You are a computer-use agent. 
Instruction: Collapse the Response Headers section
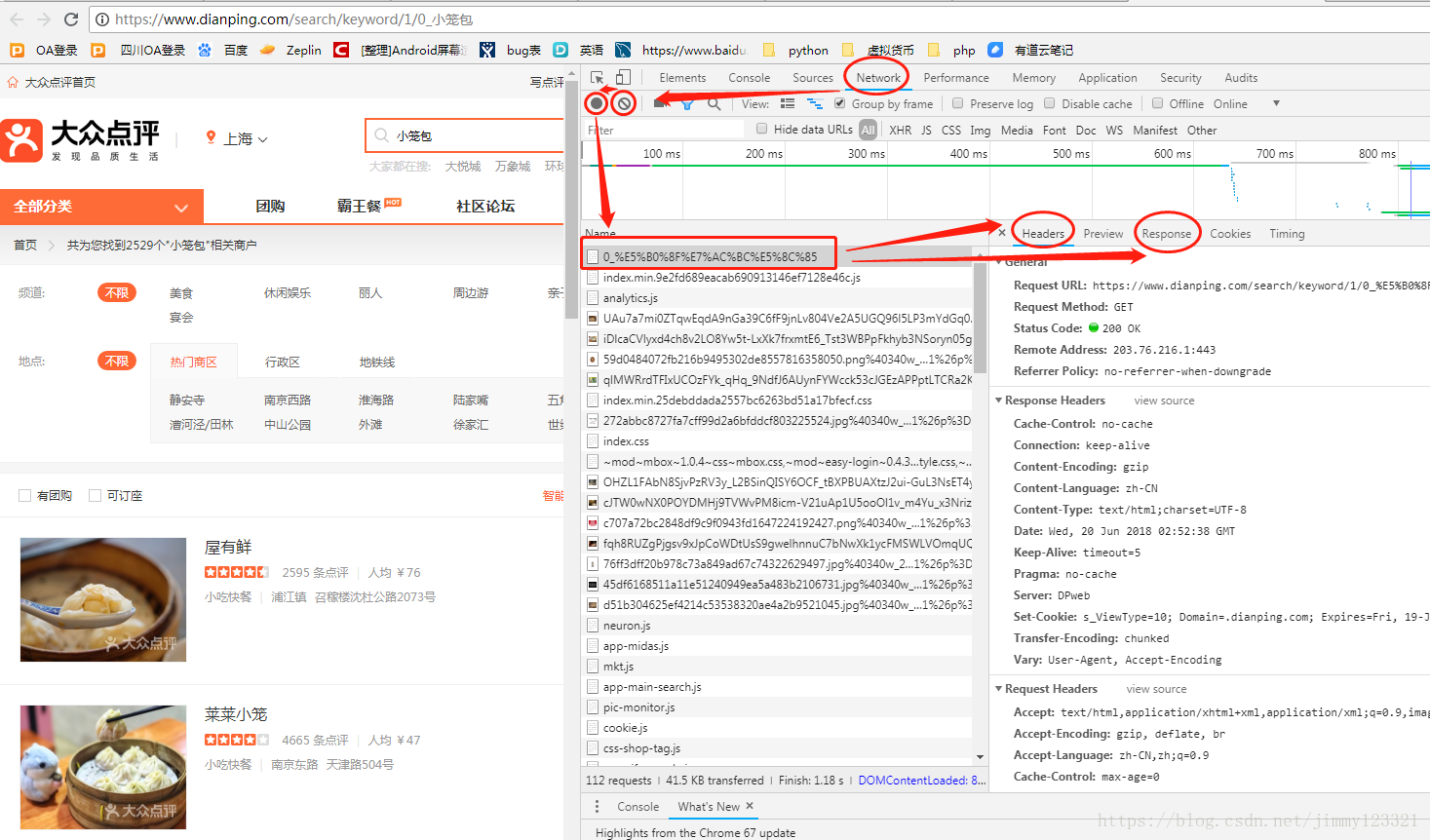point(999,401)
